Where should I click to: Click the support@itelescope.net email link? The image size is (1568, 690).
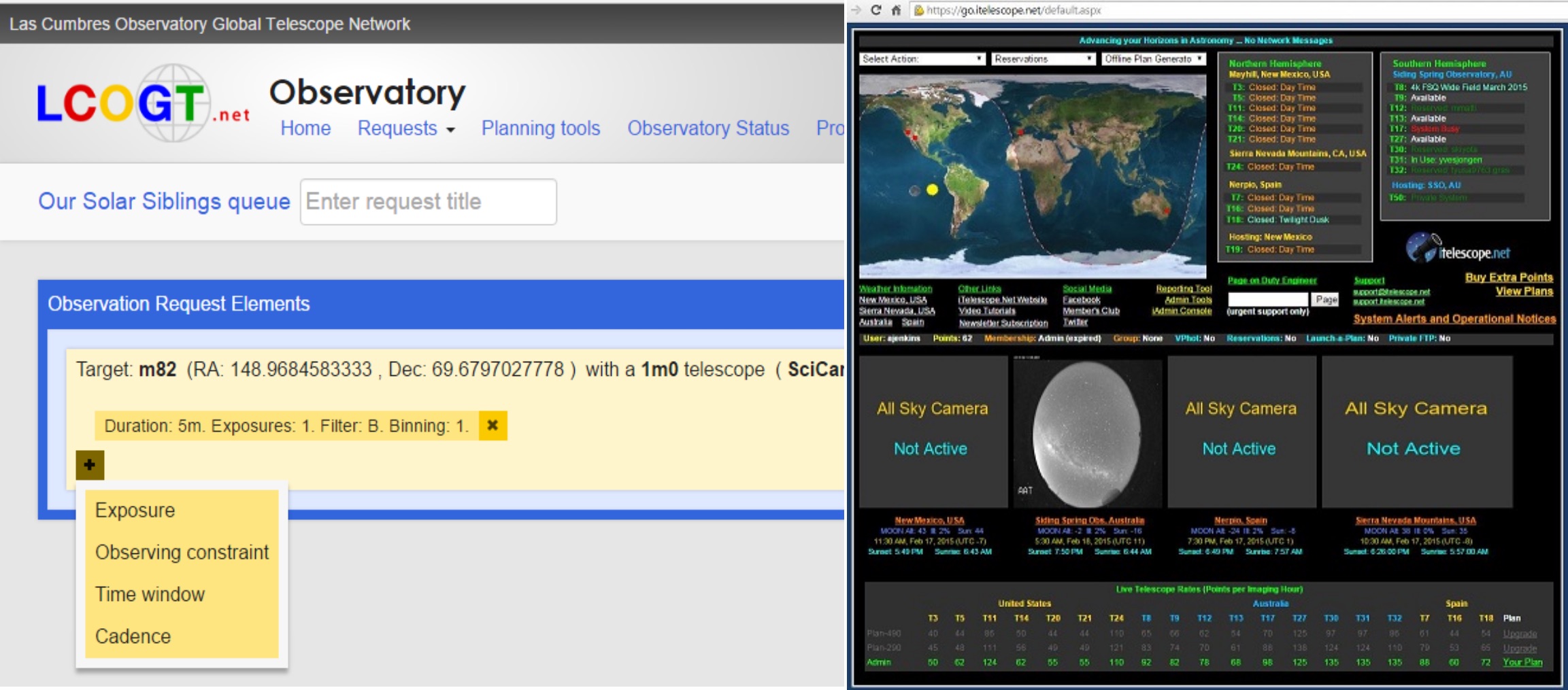click(x=1391, y=292)
